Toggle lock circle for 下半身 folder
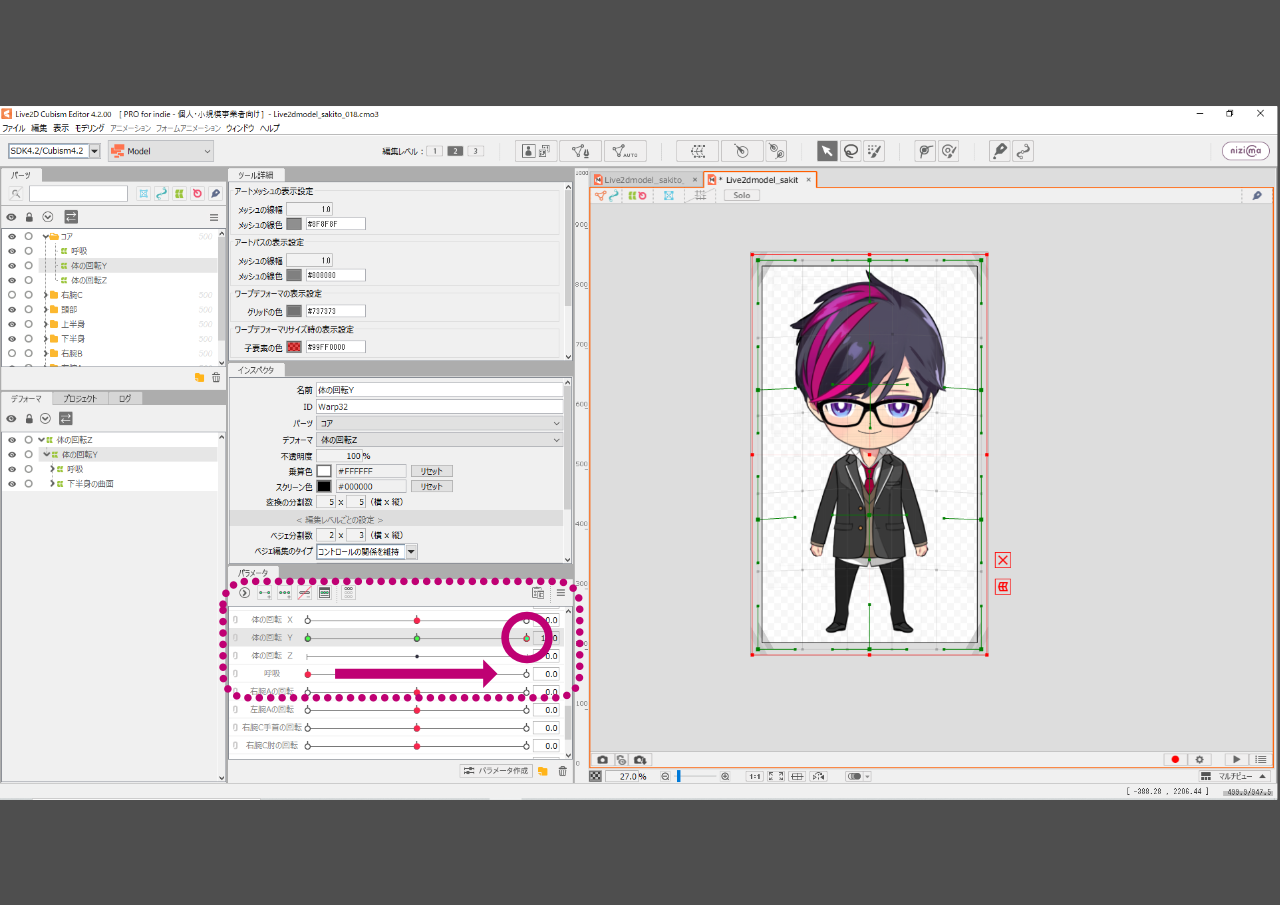The width and height of the screenshot is (1280, 905). 29,339
